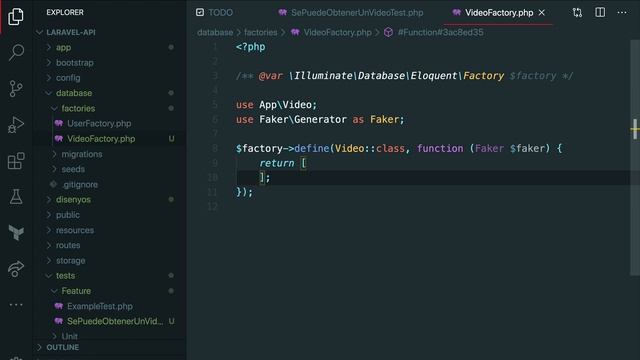
Task: Click the '];' text on line 10
Action: pyautogui.click(x=264, y=178)
